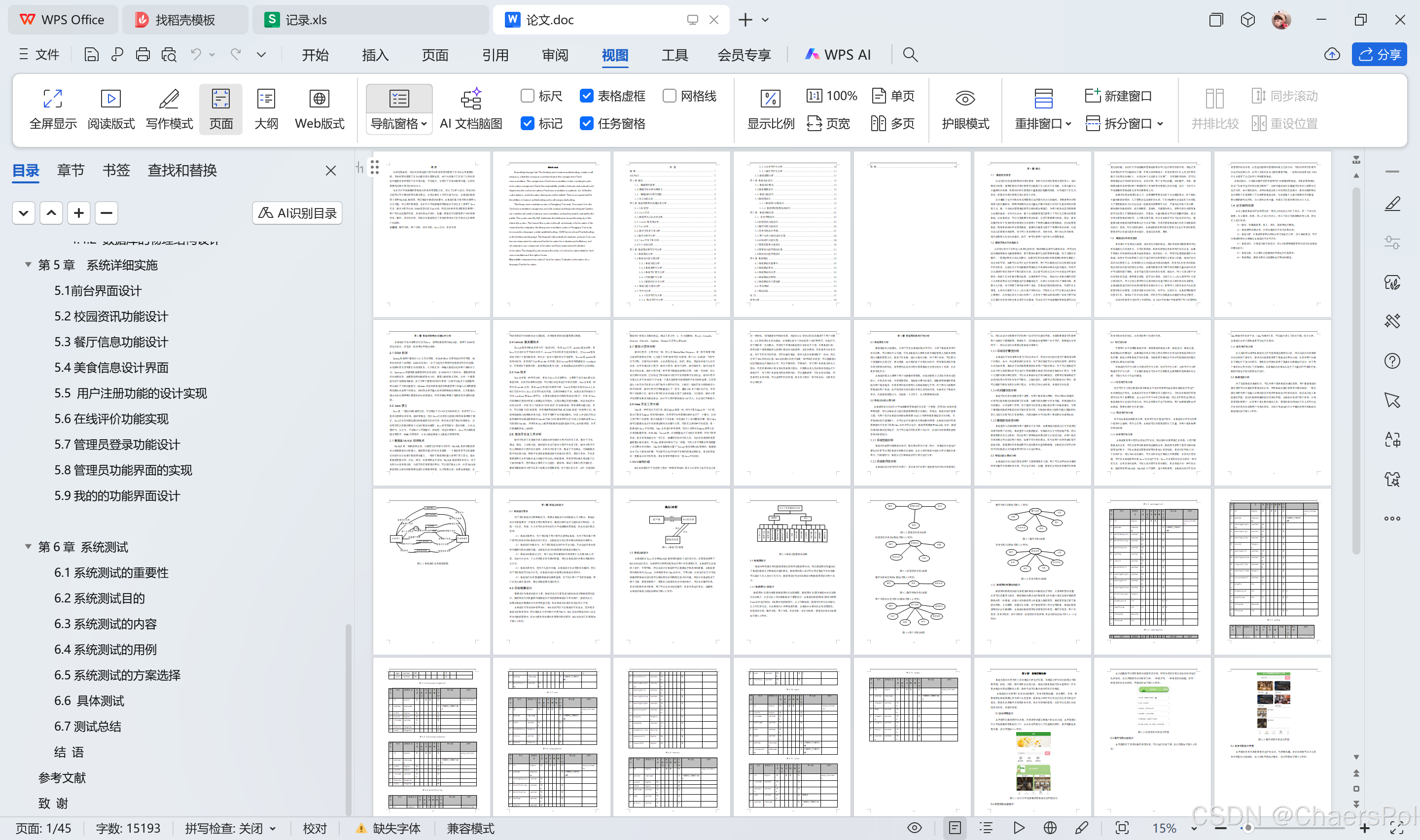Click the 全屏显示 fullscreen icon
1420x840 pixels.
click(x=53, y=108)
